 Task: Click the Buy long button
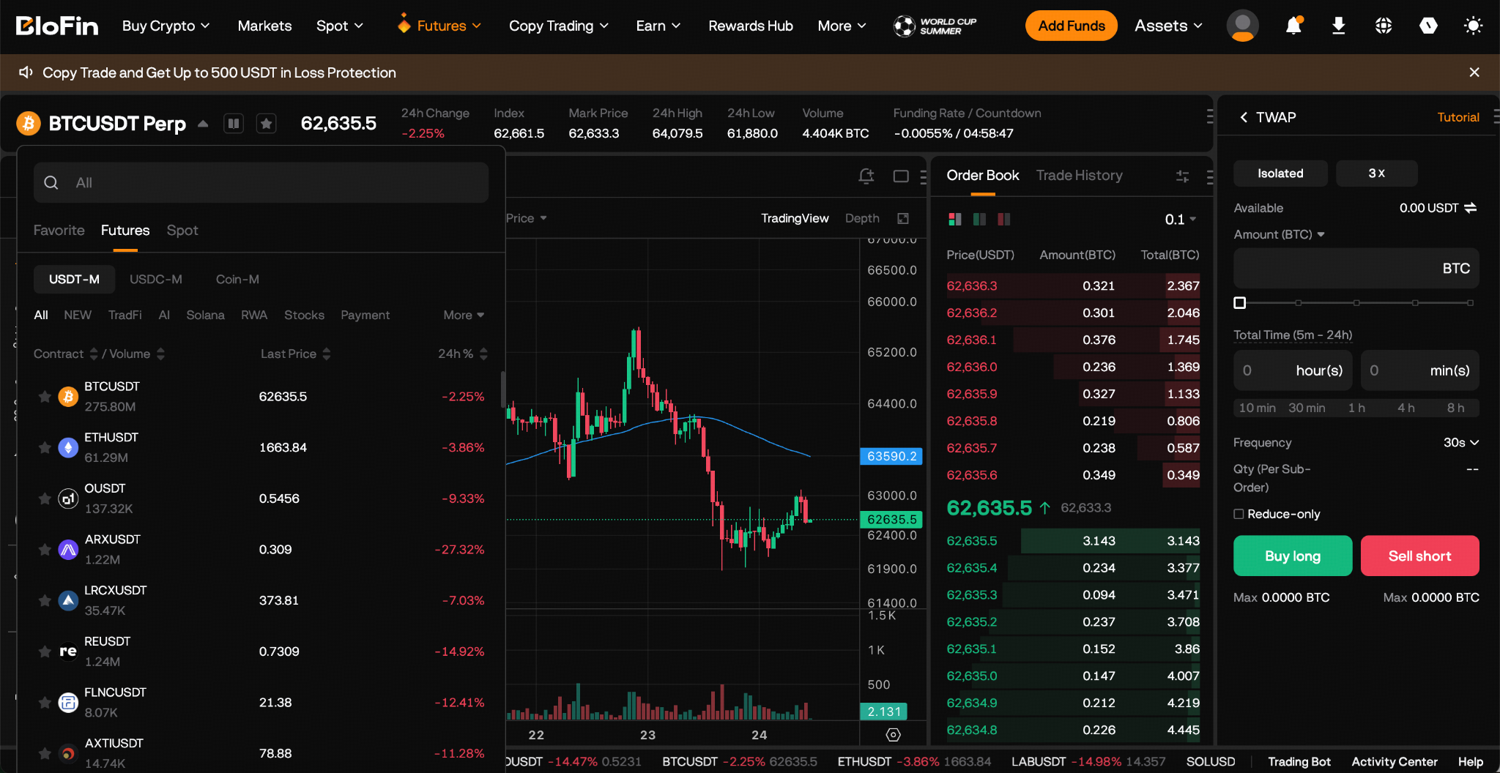[1293, 556]
